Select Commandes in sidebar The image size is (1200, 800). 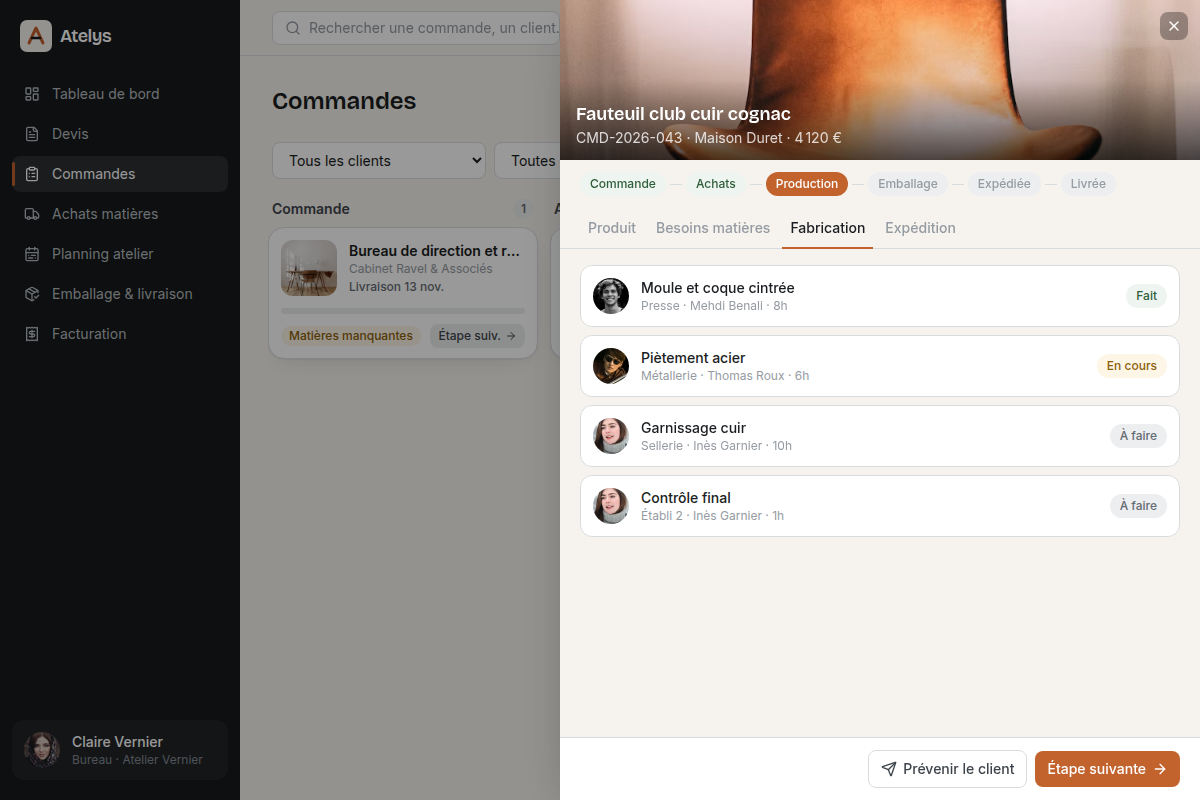(120, 174)
